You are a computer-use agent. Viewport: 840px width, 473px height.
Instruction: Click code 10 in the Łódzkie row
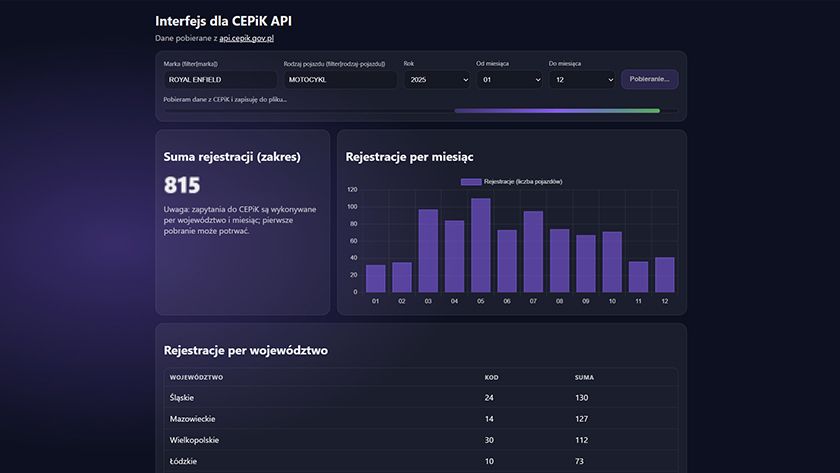point(489,461)
